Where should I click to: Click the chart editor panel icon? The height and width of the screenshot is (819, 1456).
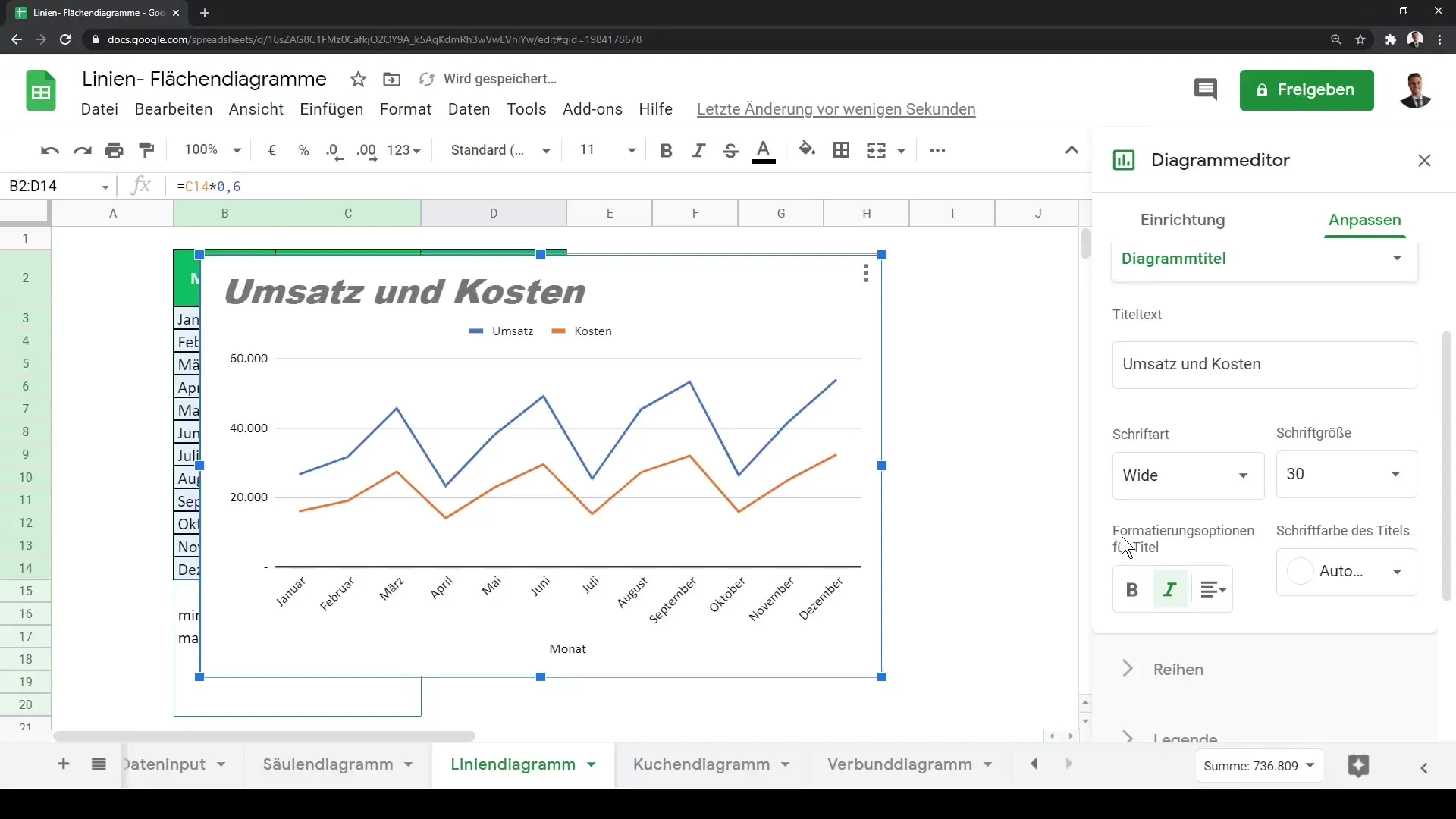pyautogui.click(x=1125, y=160)
